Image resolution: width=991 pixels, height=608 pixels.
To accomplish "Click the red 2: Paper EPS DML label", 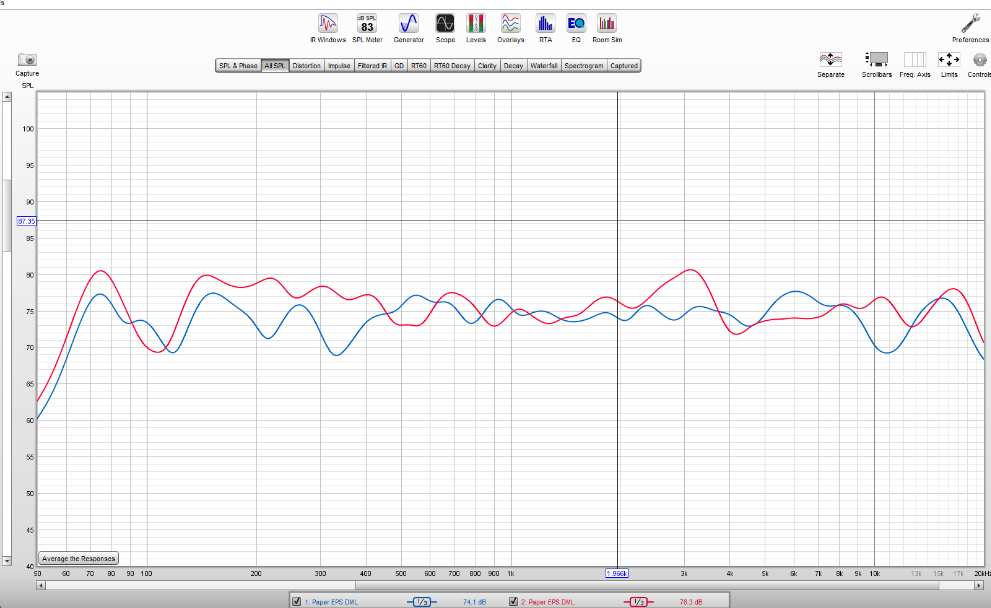I will point(548,602).
